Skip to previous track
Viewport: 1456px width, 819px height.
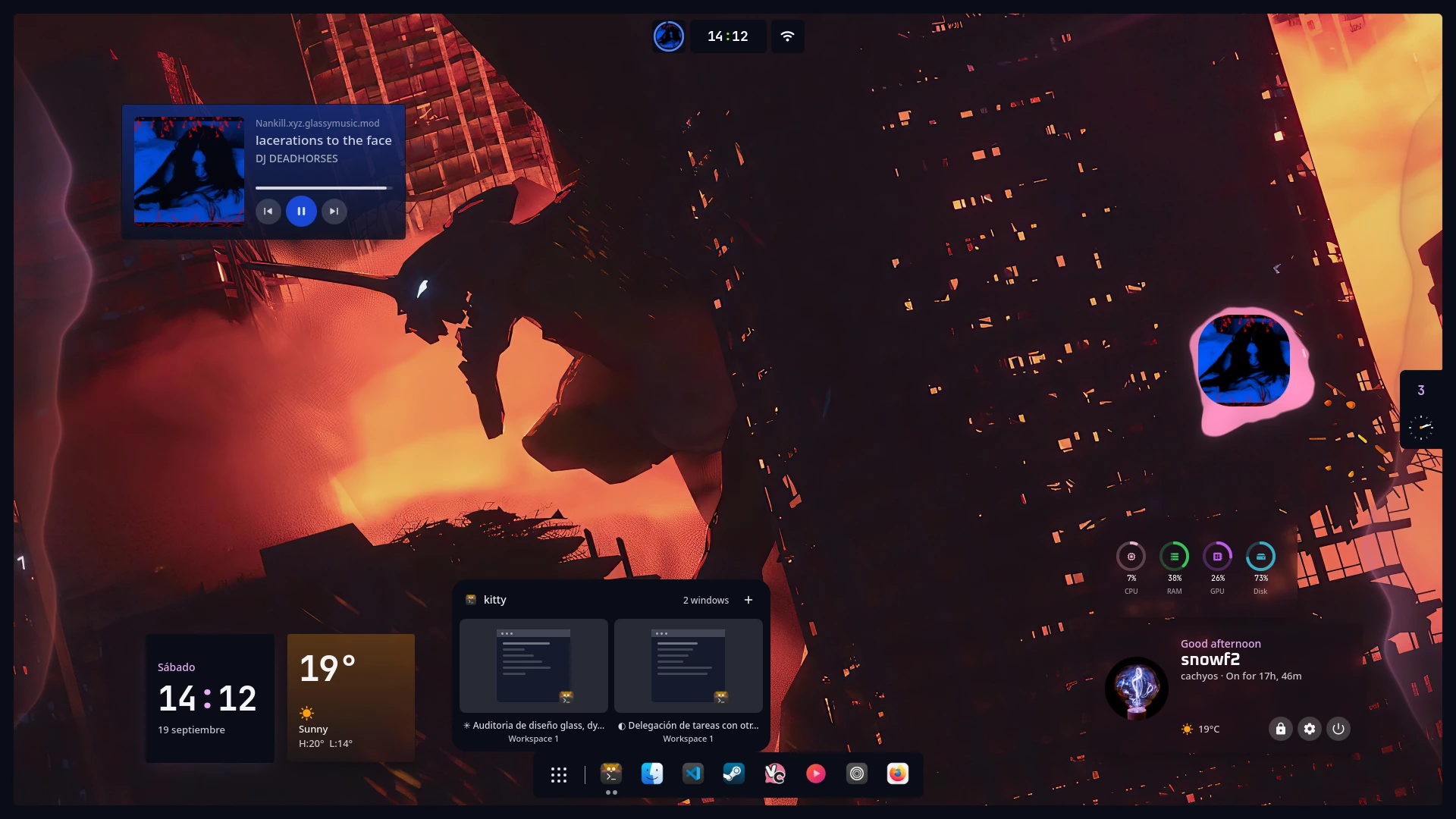(x=268, y=212)
